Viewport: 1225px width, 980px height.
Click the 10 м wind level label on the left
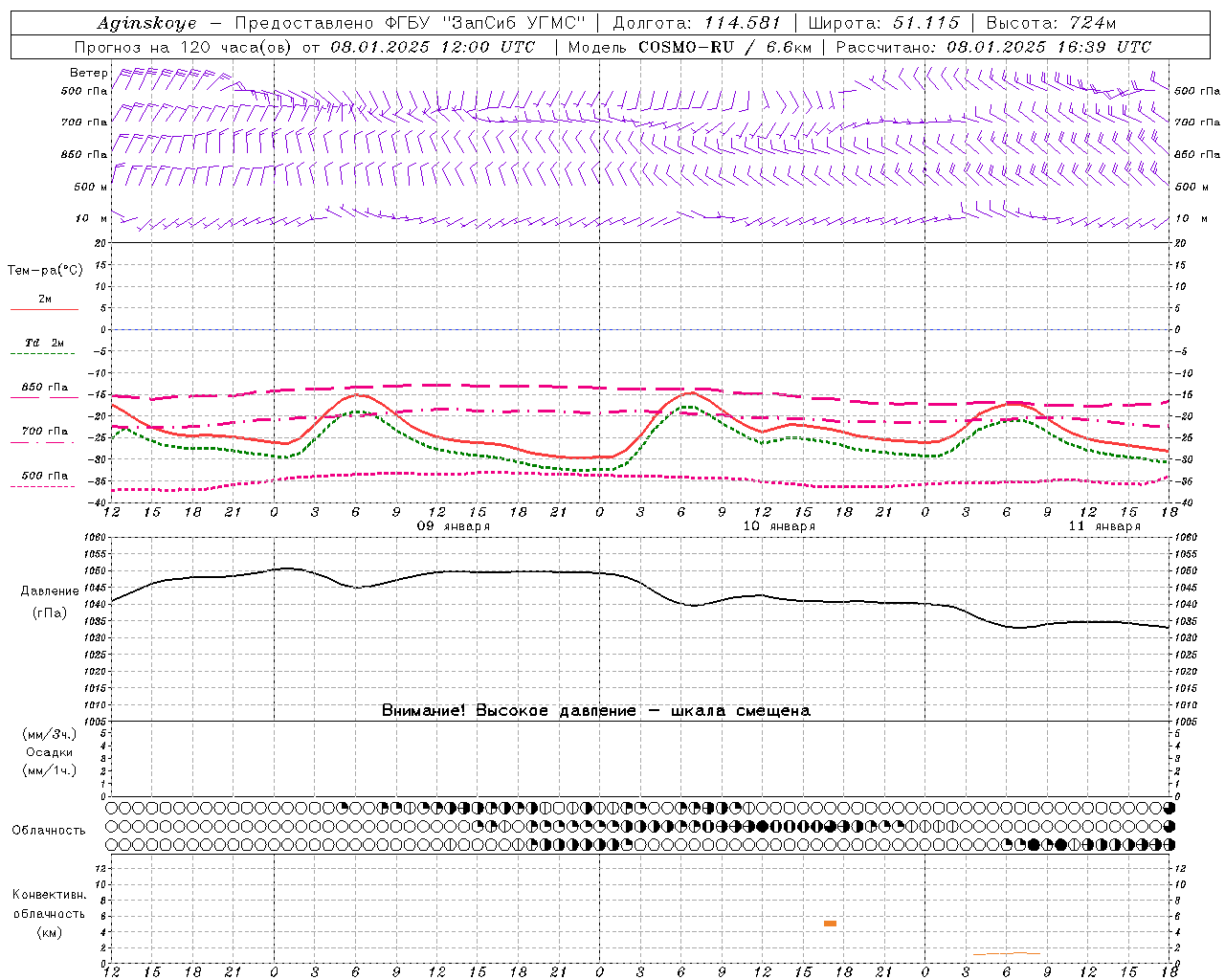[91, 218]
